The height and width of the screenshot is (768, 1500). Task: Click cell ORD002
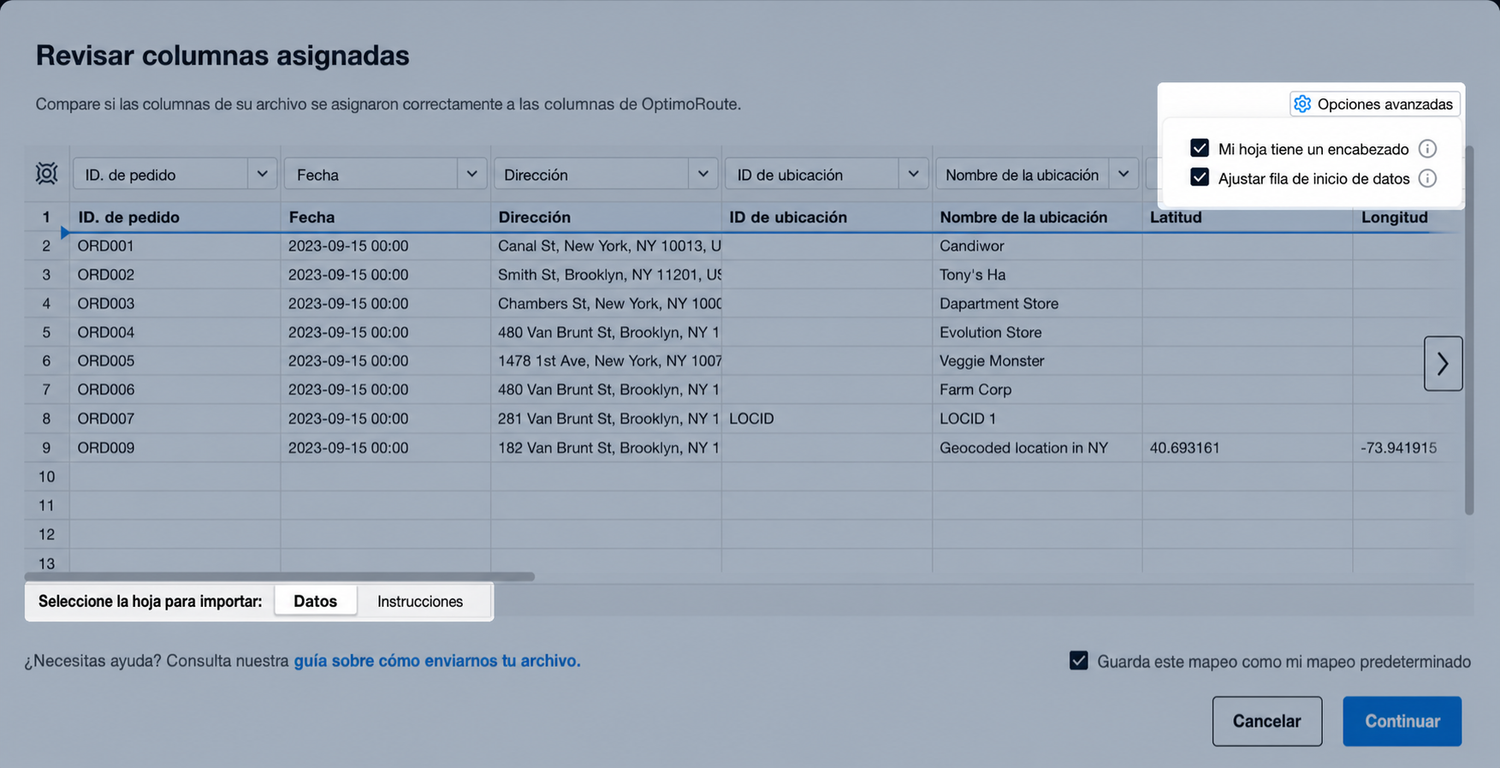(x=176, y=275)
